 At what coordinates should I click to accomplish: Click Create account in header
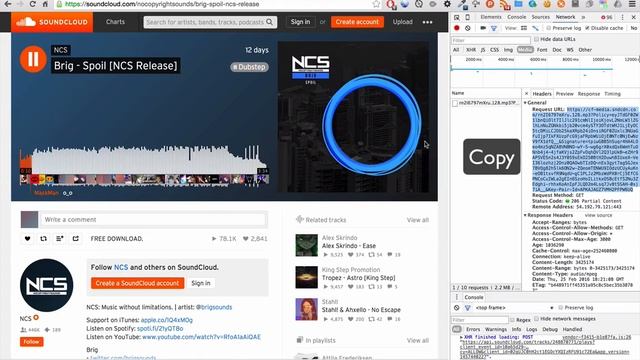click(357, 22)
